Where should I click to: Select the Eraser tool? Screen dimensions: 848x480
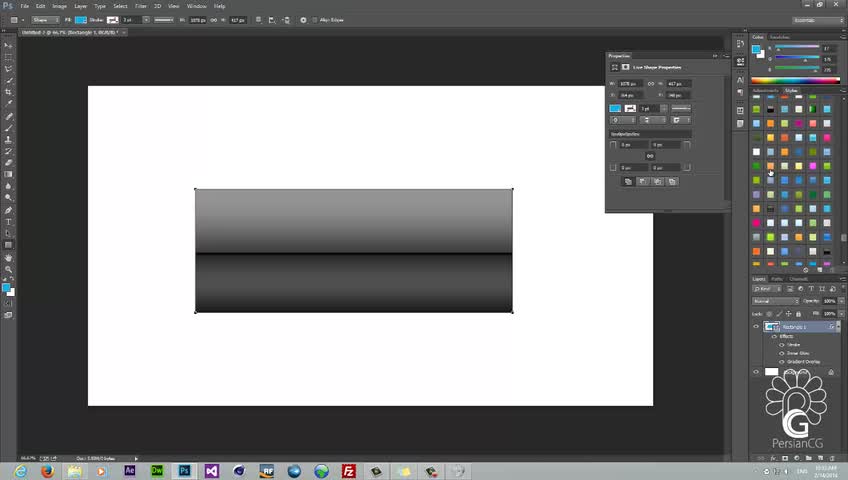(8, 163)
